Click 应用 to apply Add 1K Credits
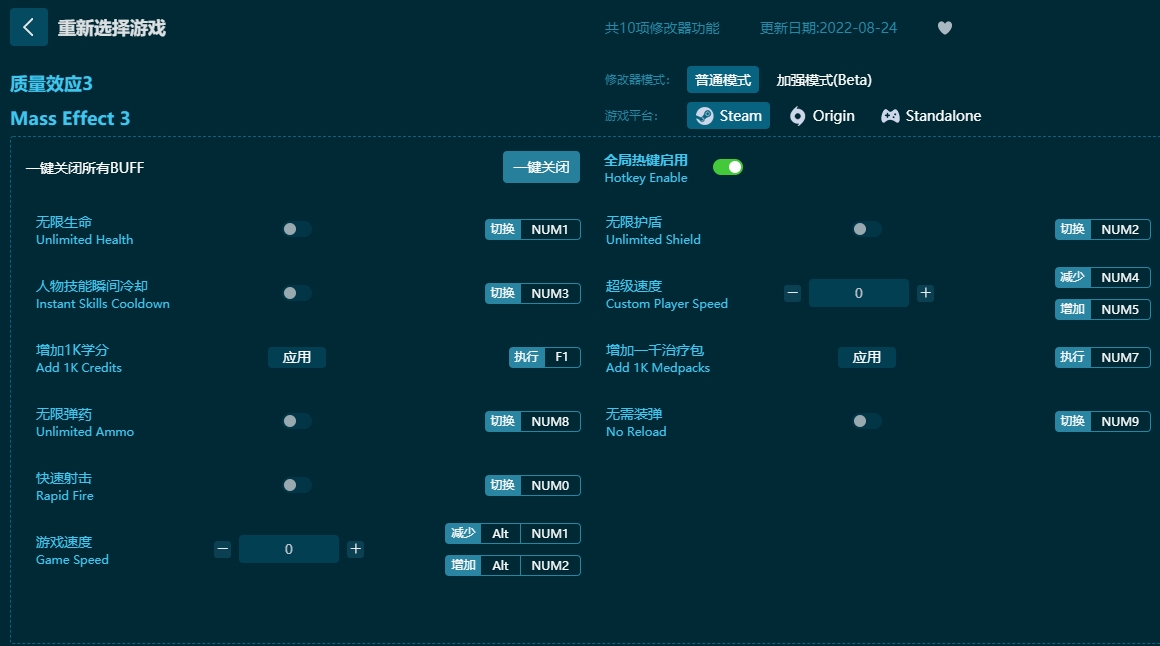The height and width of the screenshot is (646, 1160). point(296,357)
